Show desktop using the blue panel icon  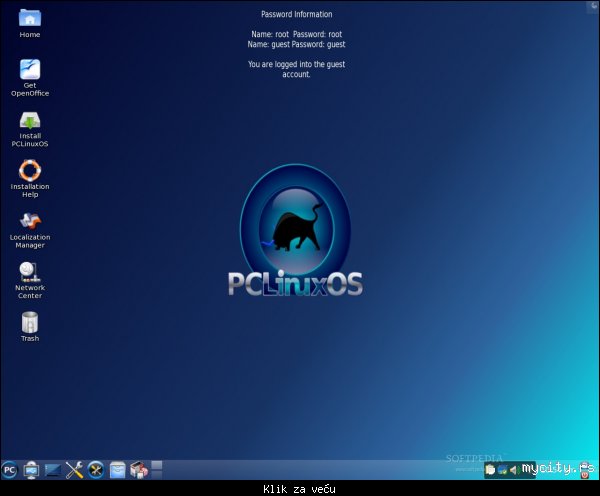(x=52, y=470)
